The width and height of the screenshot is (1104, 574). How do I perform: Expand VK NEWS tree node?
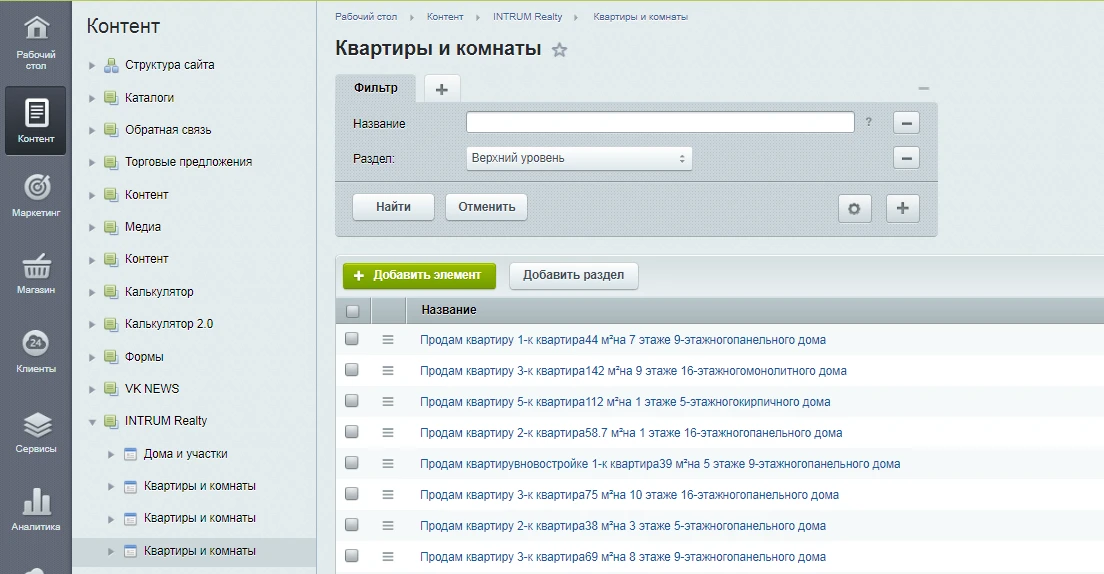(92, 389)
